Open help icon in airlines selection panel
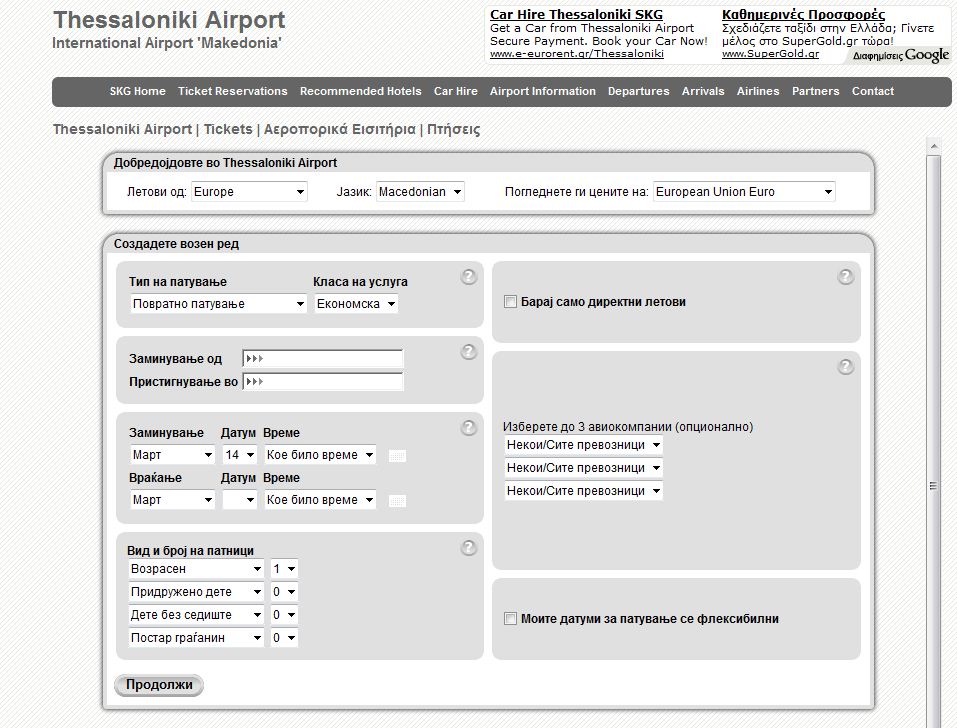957x728 pixels. [x=845, y=366]
